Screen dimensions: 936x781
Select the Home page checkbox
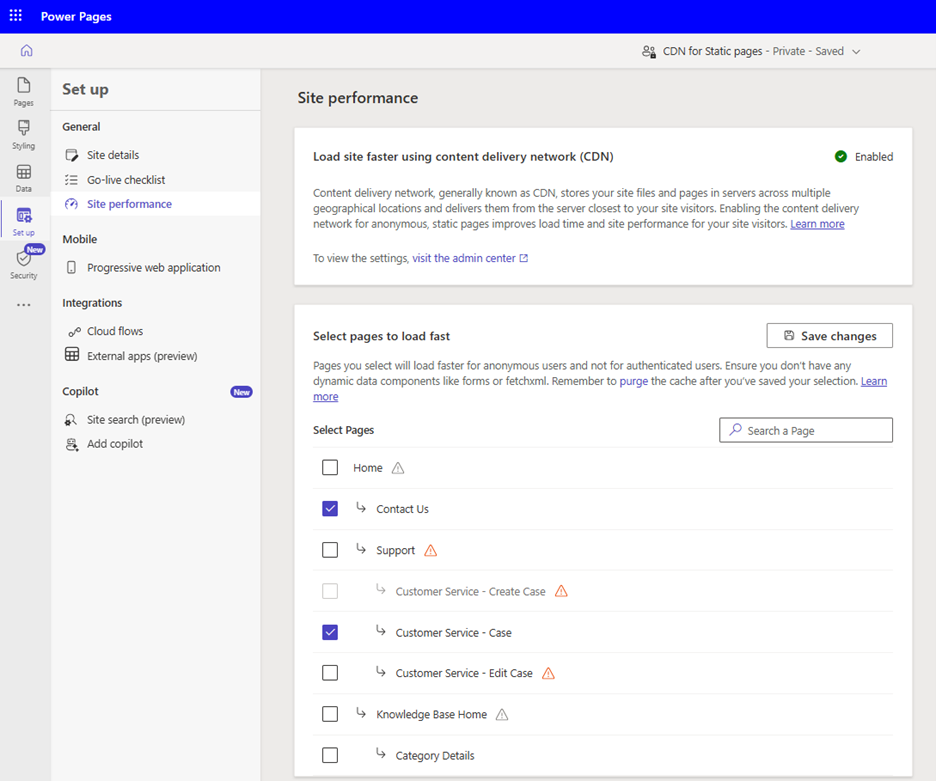click(330, 467)
